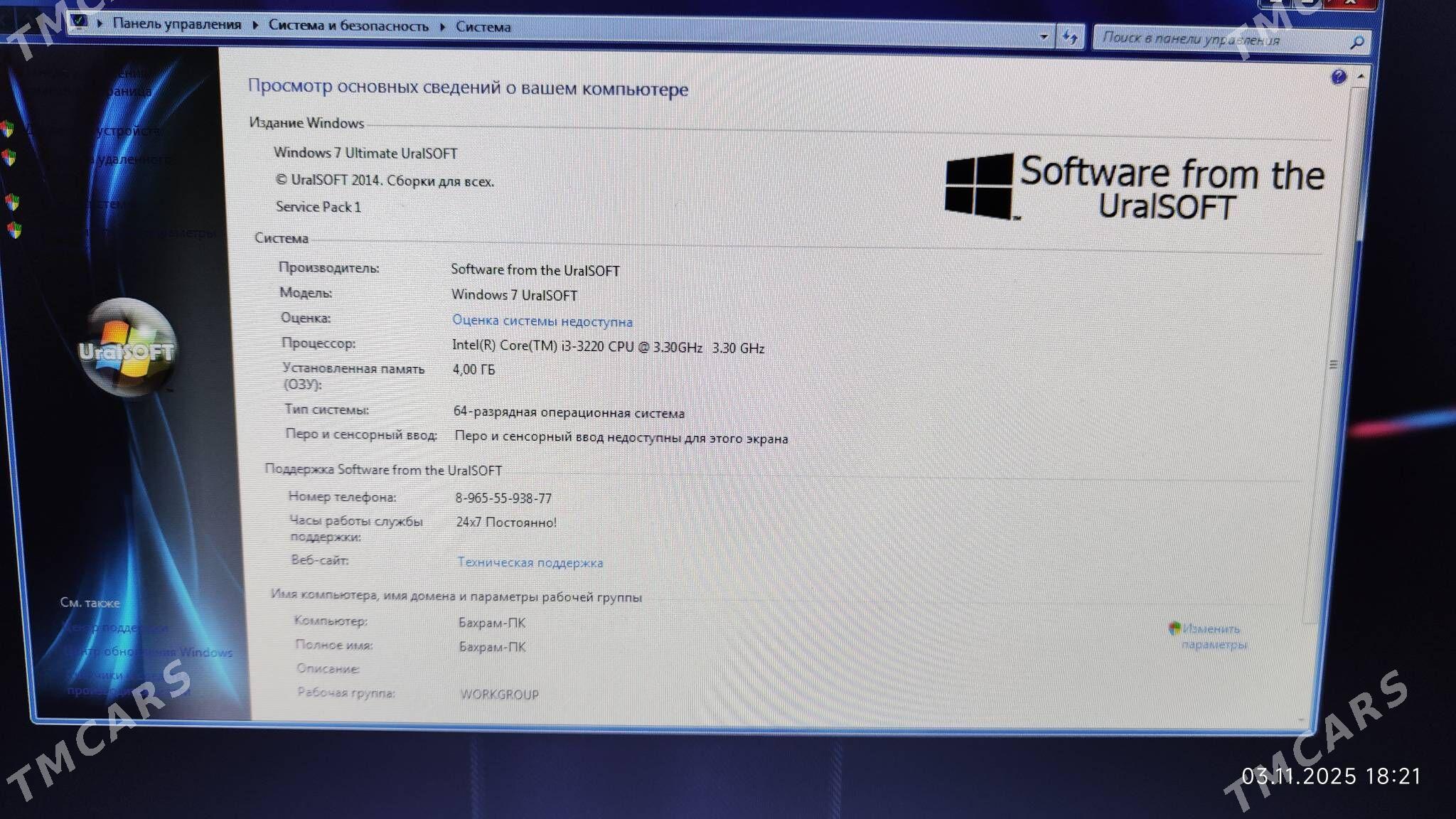Click the control panel icon in address bar

click(80, 21)
